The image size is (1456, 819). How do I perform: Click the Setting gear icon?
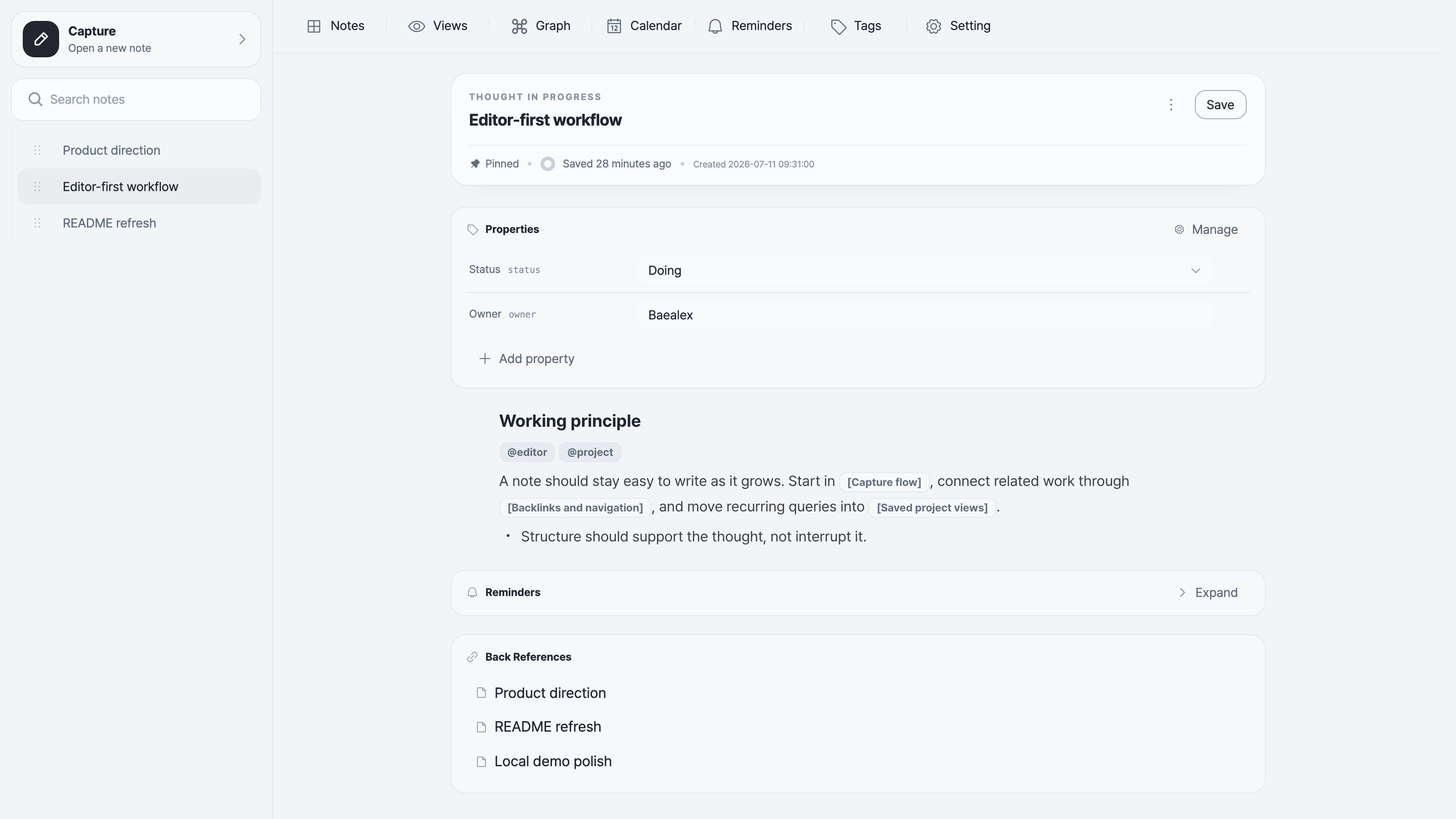point(934,26)
